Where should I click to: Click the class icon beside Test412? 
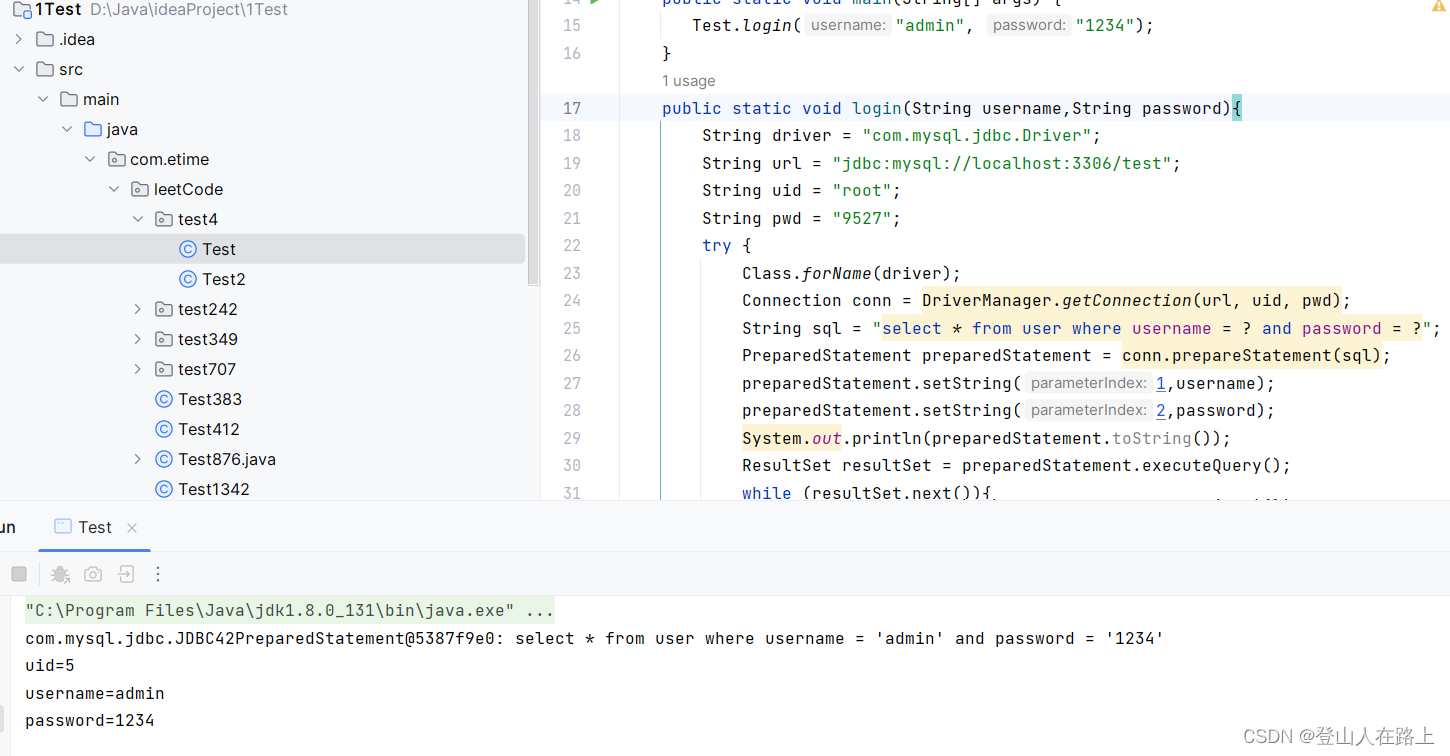pyautogui.click(x=164, y=429)
